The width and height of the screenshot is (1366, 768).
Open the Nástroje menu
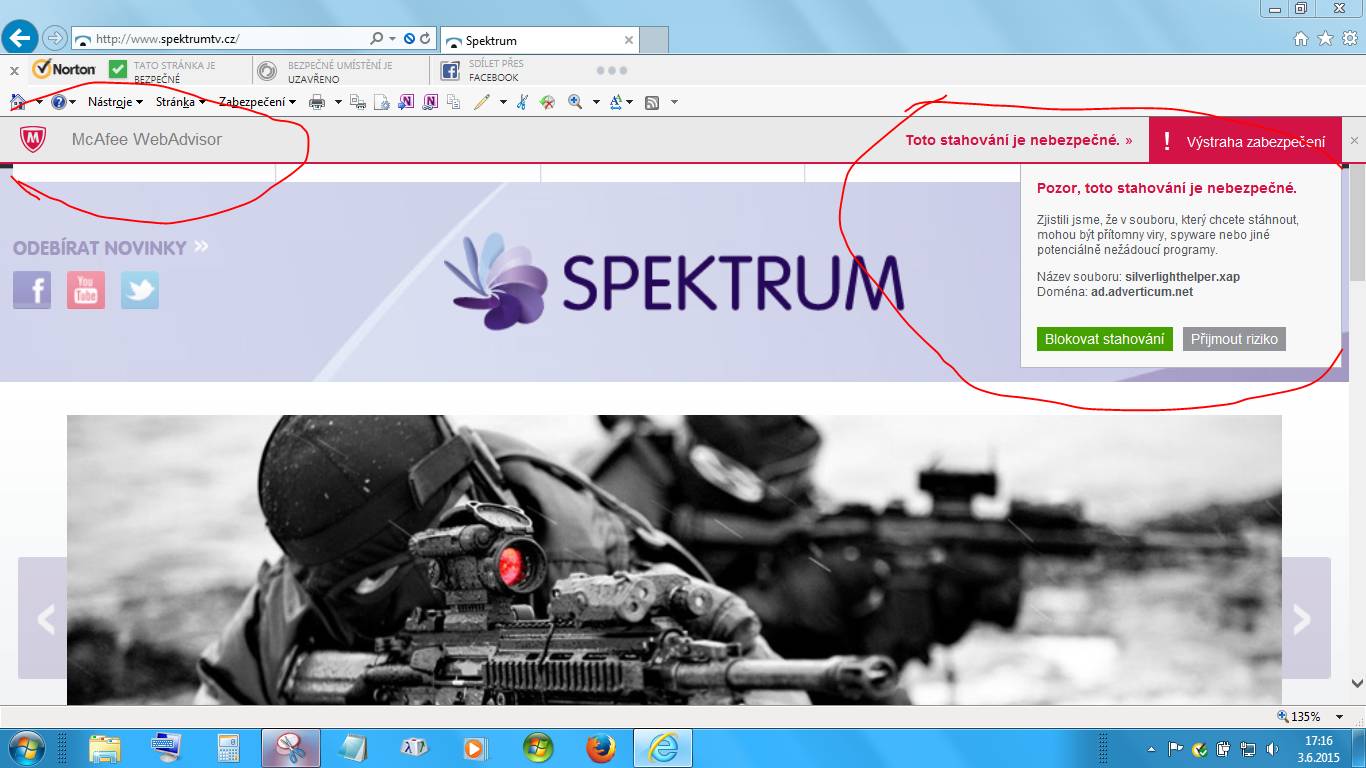(115, 102)
